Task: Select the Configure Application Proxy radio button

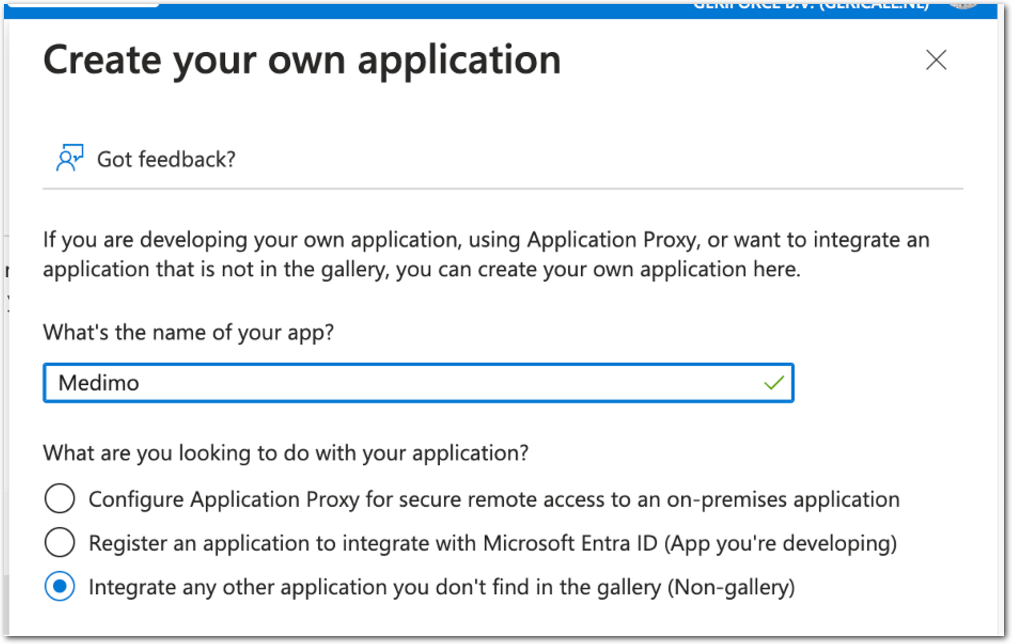Action: [x=60, y=499]
